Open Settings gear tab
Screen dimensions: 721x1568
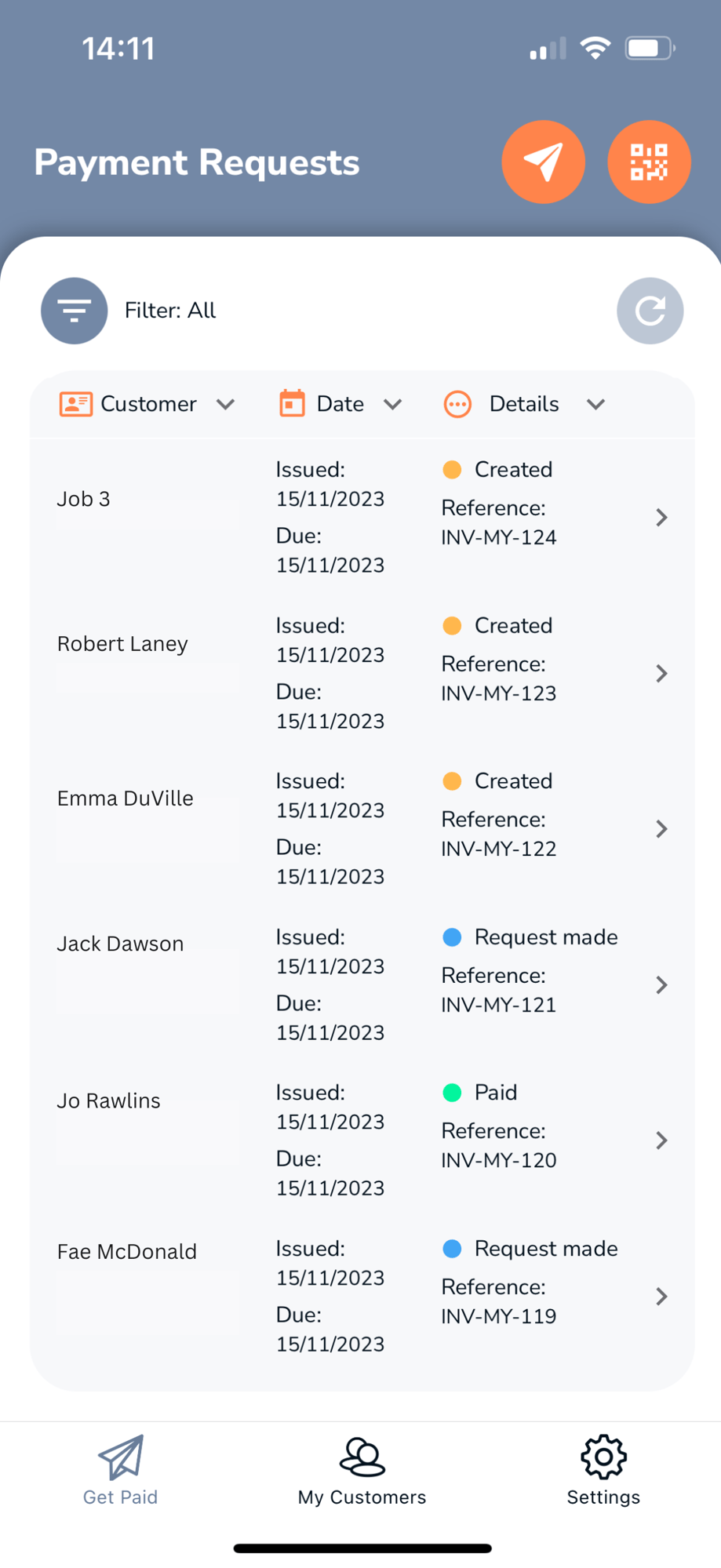603,1471
